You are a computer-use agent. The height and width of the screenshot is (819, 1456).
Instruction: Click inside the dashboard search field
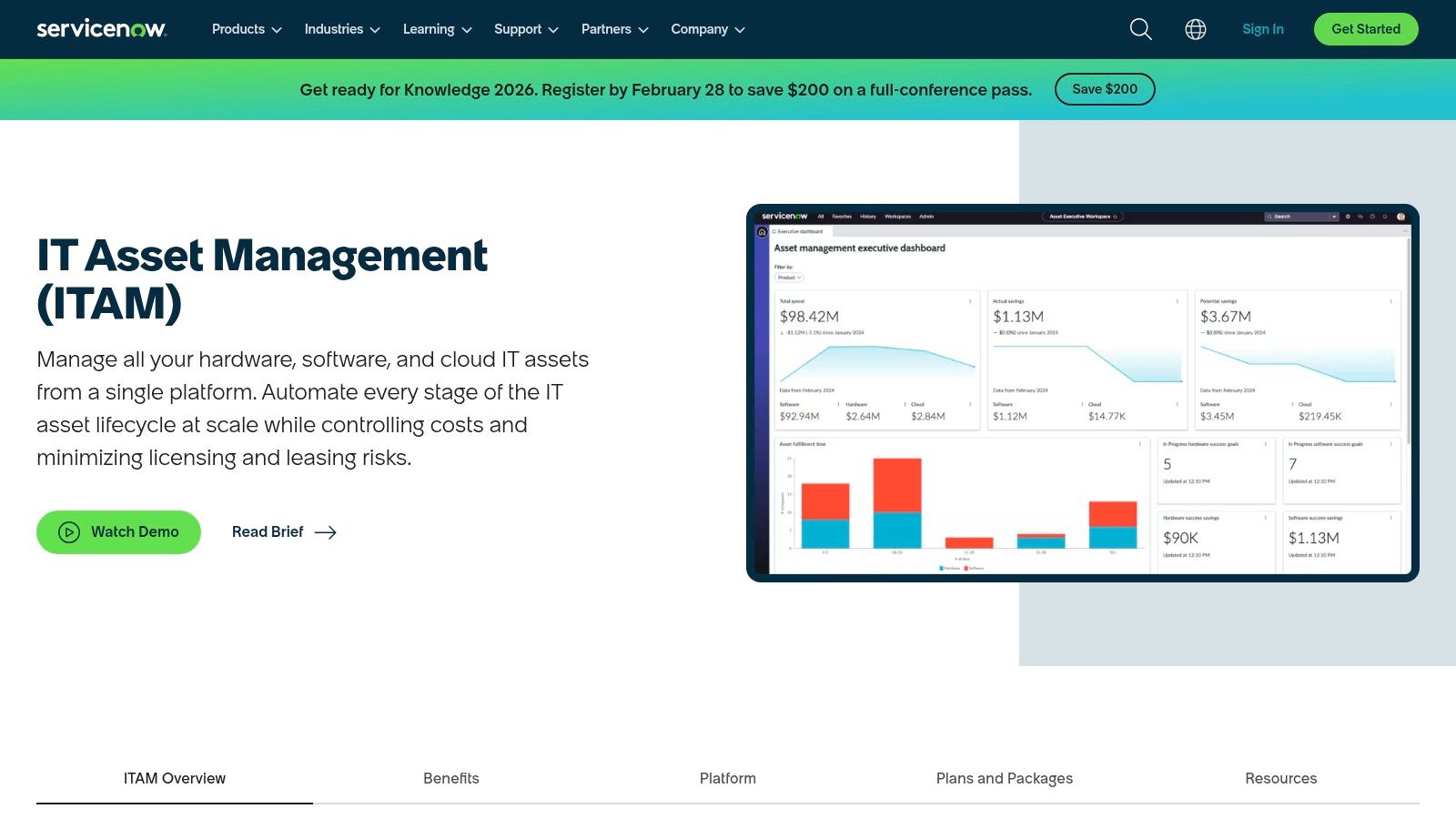[1292, 217]
